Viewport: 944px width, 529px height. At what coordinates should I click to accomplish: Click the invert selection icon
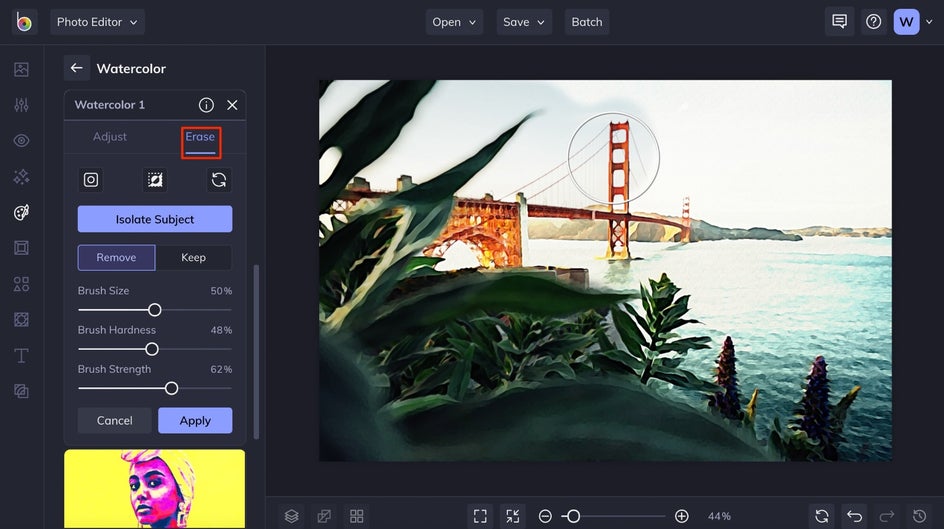tap(155, 180)
